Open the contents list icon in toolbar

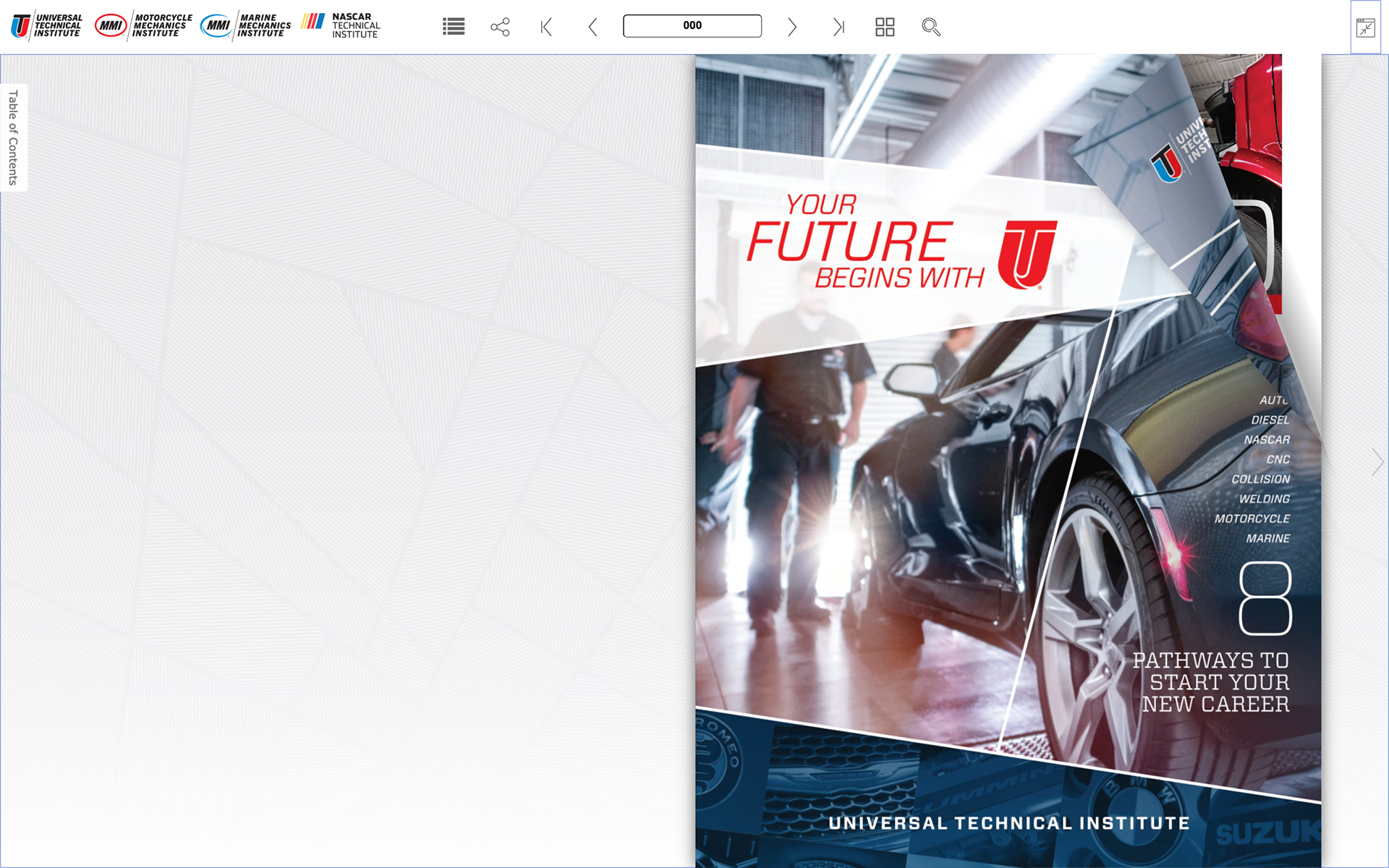point(454,27)
